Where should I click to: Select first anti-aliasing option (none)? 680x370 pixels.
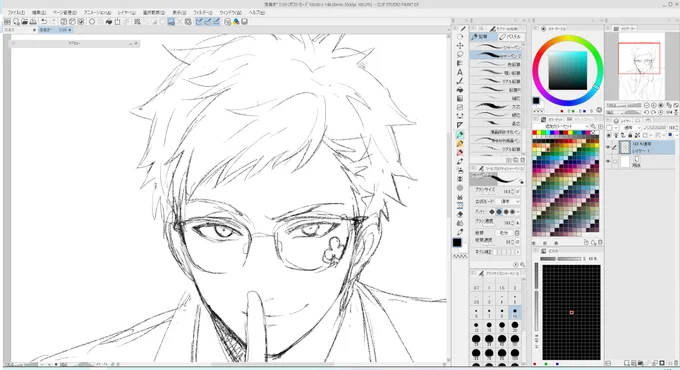tap(492, 212)
